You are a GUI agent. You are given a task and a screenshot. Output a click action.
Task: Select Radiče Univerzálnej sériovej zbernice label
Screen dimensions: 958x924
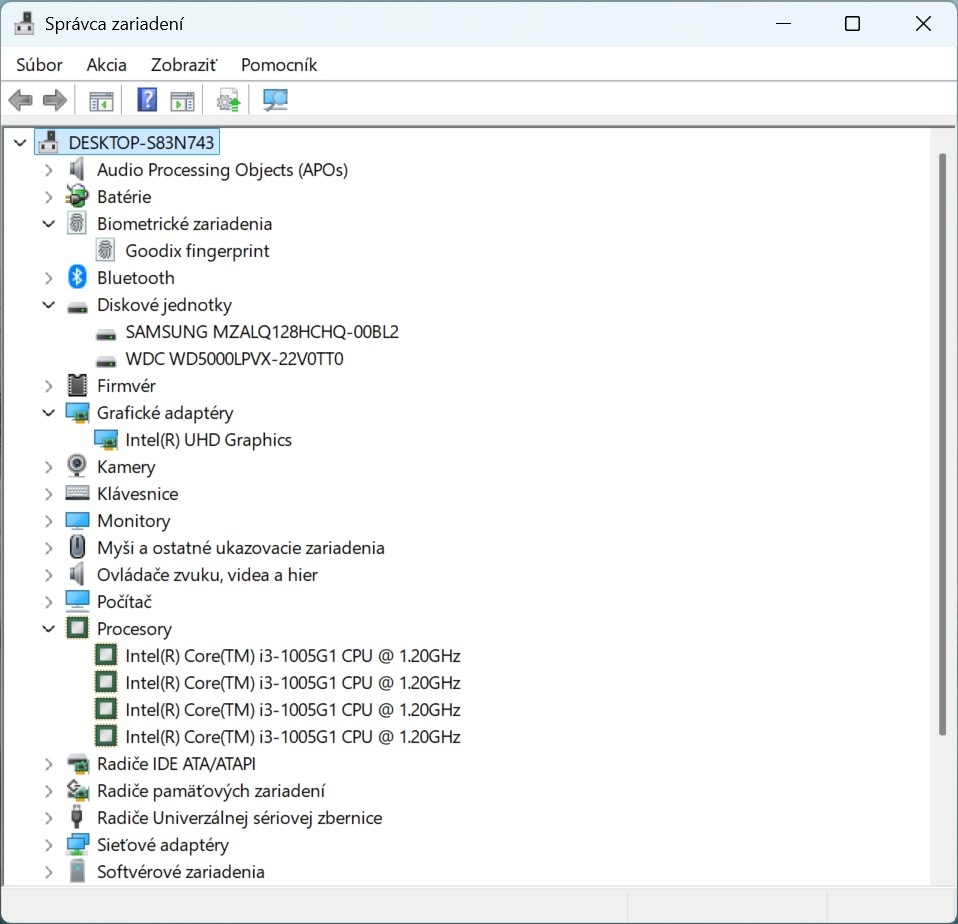click(x=240, y=818)
